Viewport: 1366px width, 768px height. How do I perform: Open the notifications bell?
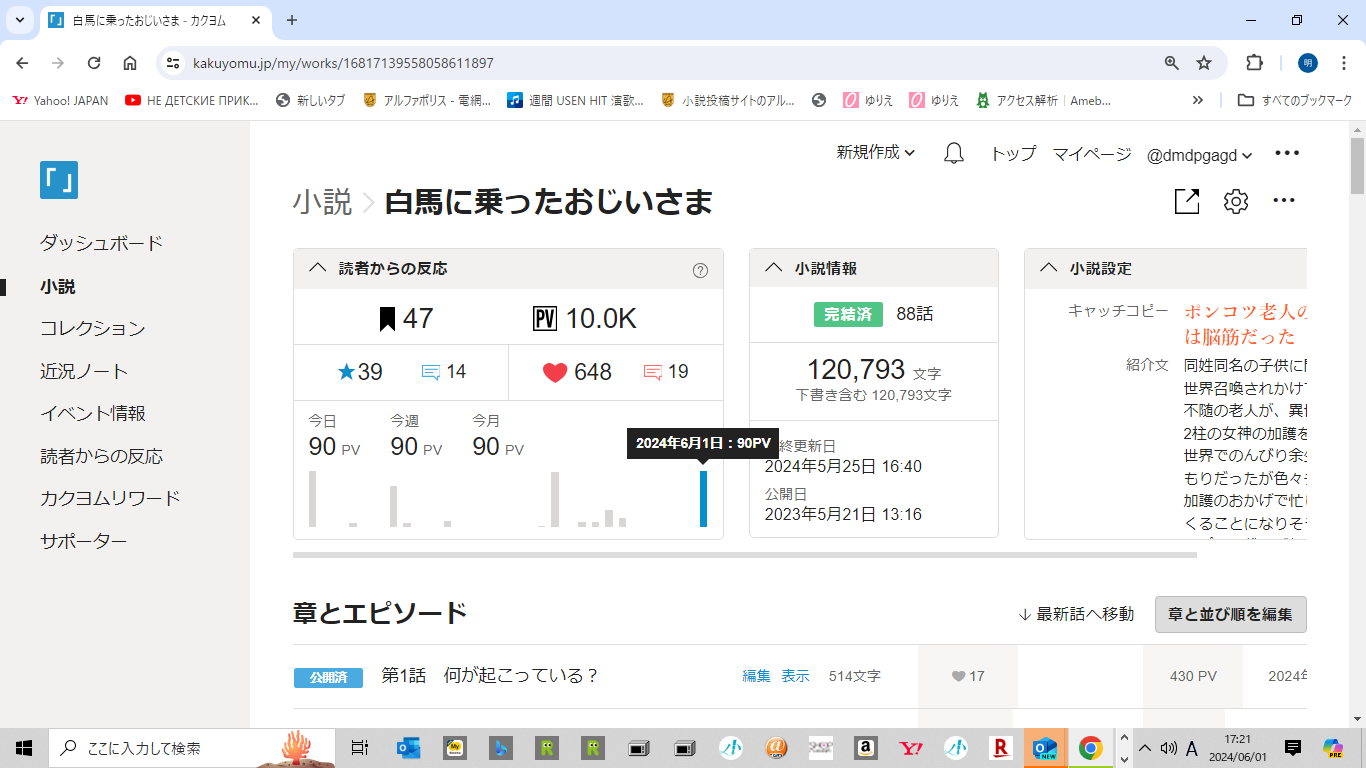coord(954,154)
